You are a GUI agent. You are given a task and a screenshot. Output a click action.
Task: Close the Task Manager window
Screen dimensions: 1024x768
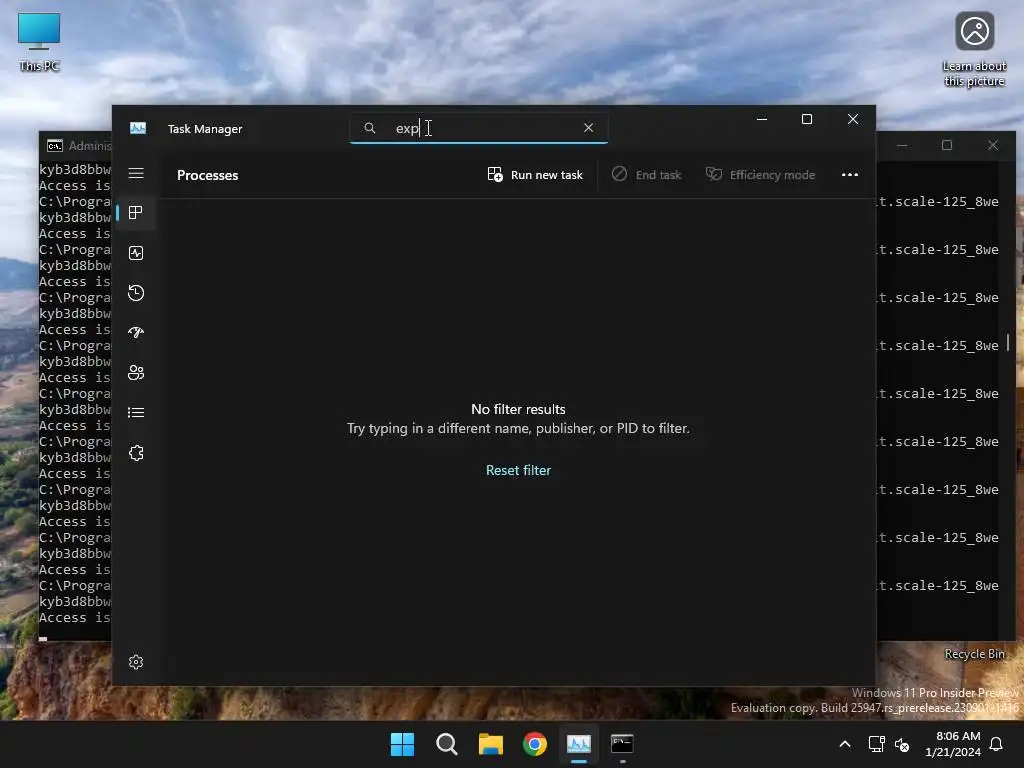click(853, 119)
